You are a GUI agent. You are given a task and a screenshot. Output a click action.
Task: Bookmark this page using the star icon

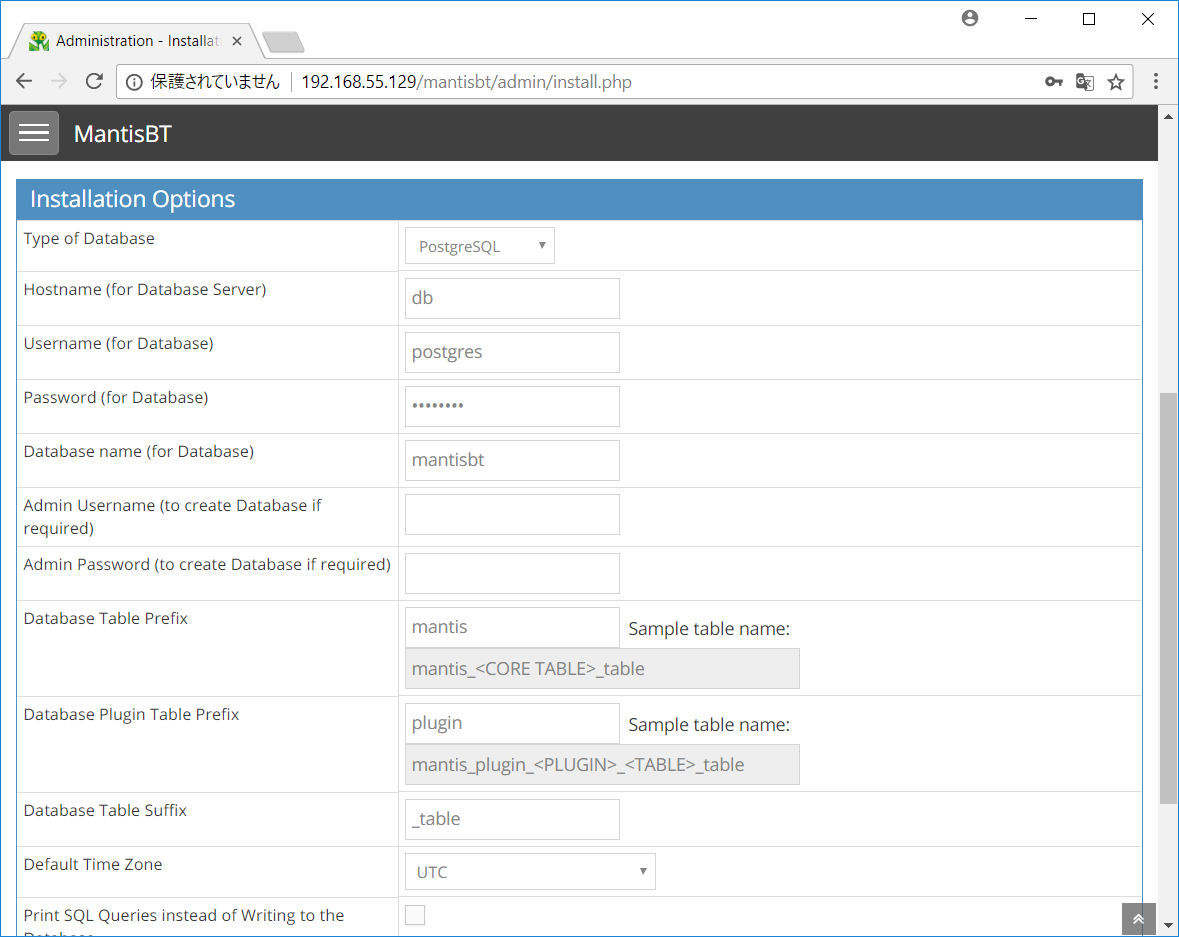click(x=1116, y=81)
